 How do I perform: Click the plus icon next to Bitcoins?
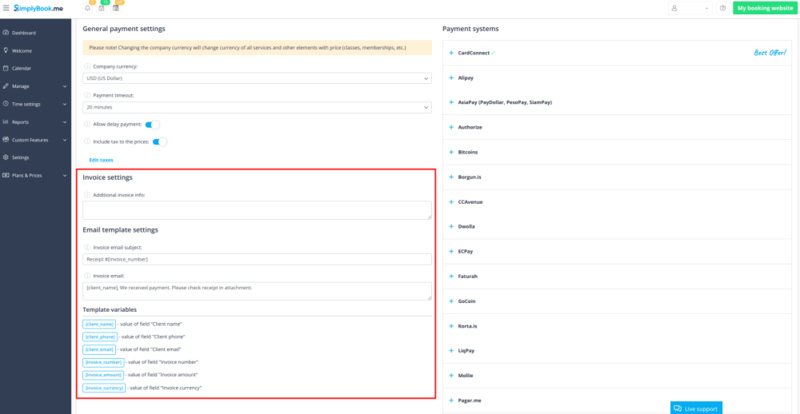click(x=451, y=152)
